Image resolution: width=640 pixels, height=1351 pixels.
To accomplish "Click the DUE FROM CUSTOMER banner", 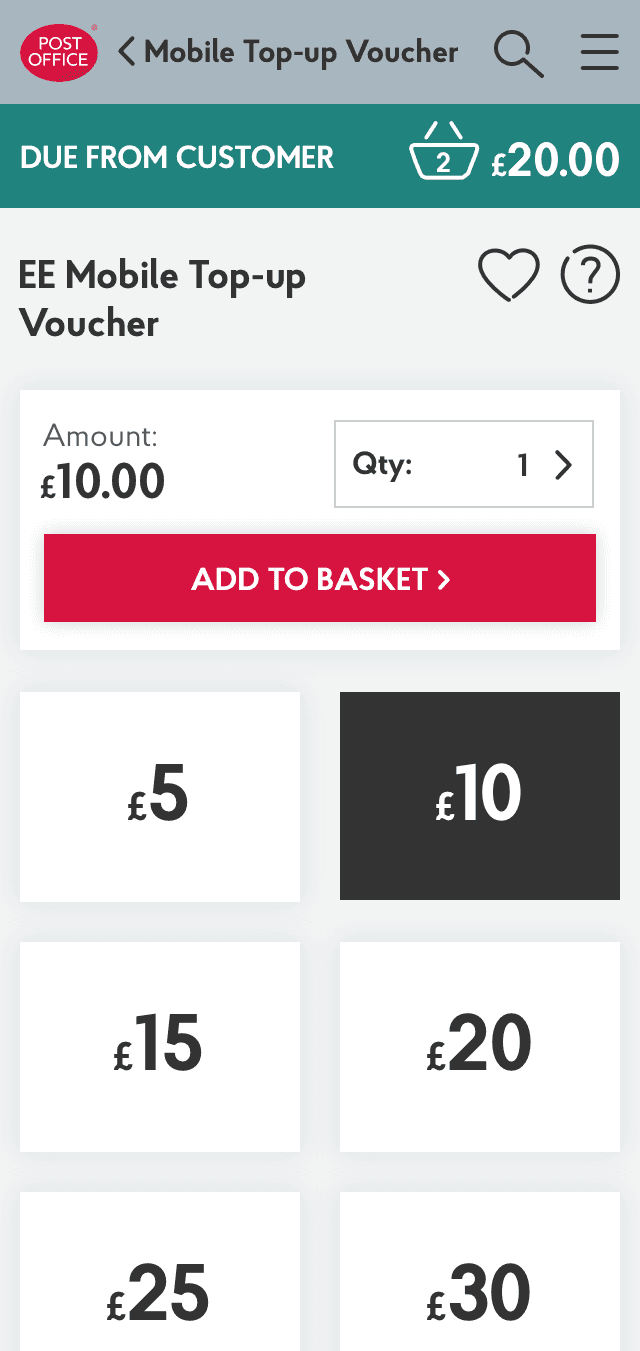I will coord(176,157).
